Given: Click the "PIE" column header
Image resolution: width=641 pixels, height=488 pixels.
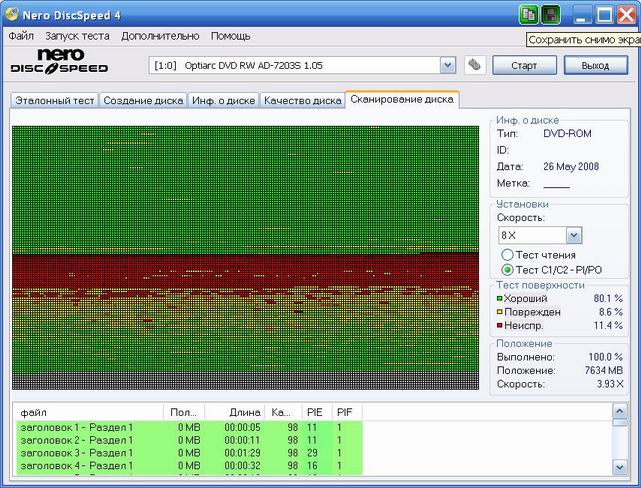Looking at the screenshot, I should pyautogui.click(x=314, y=412).
